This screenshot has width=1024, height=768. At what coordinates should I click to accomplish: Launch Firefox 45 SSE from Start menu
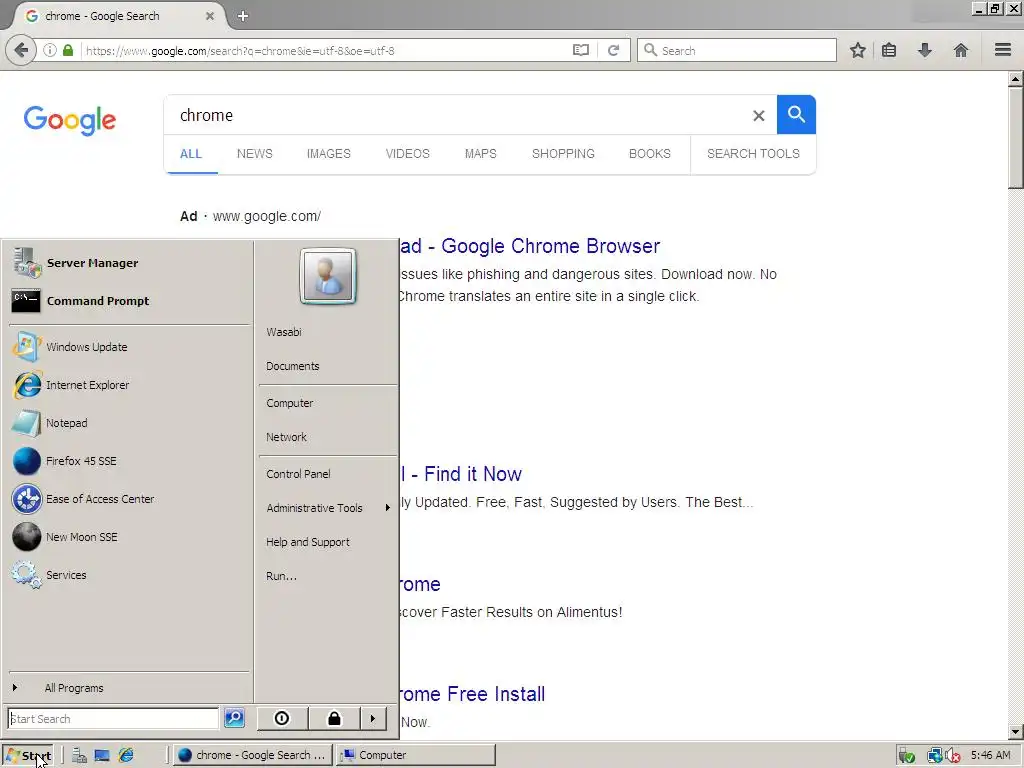click(129, 460)
